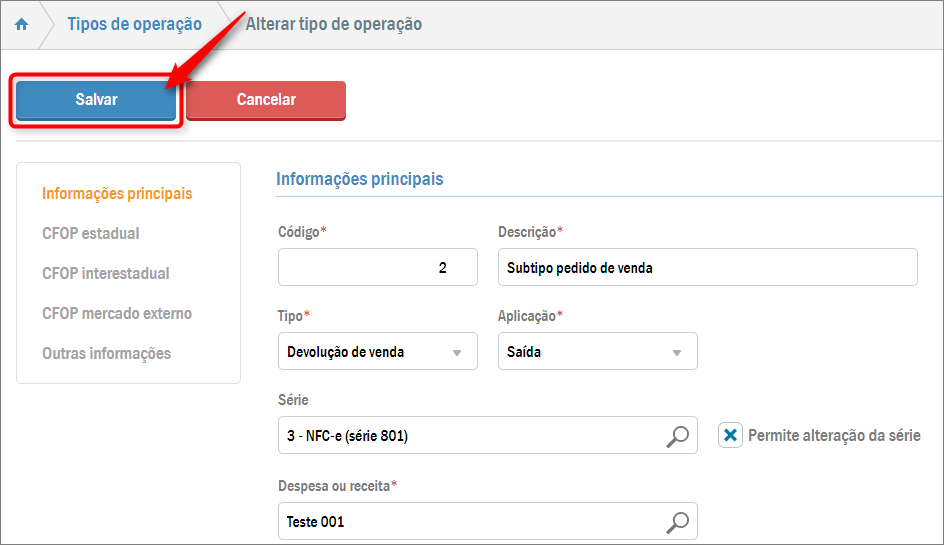Open the CFOP estadual section
The width and height of the screenshot is (944, 545).
(x=91, y=233)
